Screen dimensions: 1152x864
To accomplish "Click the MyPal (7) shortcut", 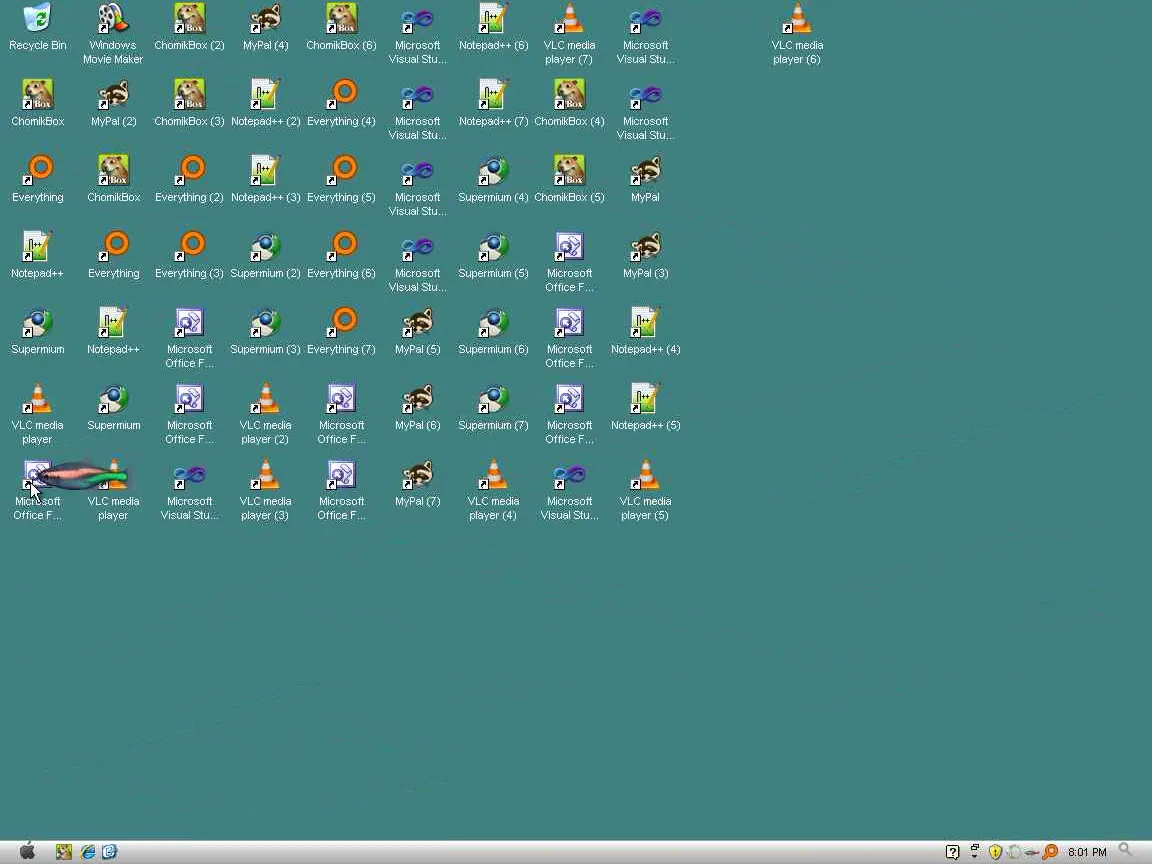I will (417, 483).
